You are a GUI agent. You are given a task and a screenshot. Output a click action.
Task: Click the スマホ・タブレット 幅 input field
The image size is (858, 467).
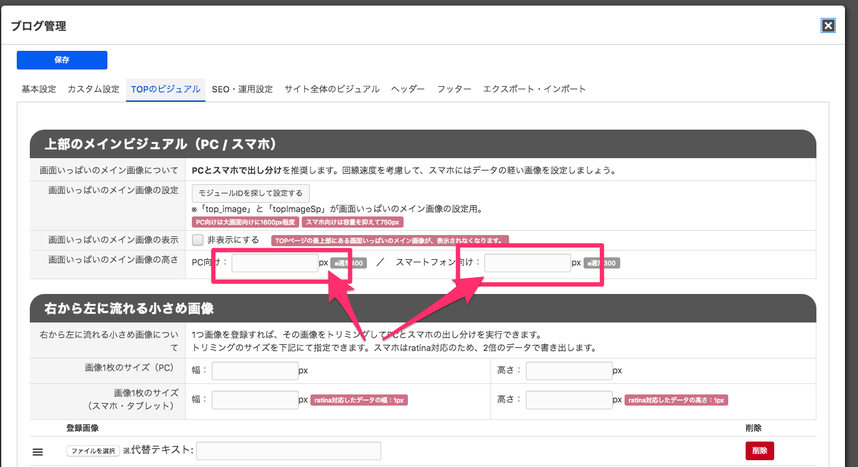tap(254, 399)
